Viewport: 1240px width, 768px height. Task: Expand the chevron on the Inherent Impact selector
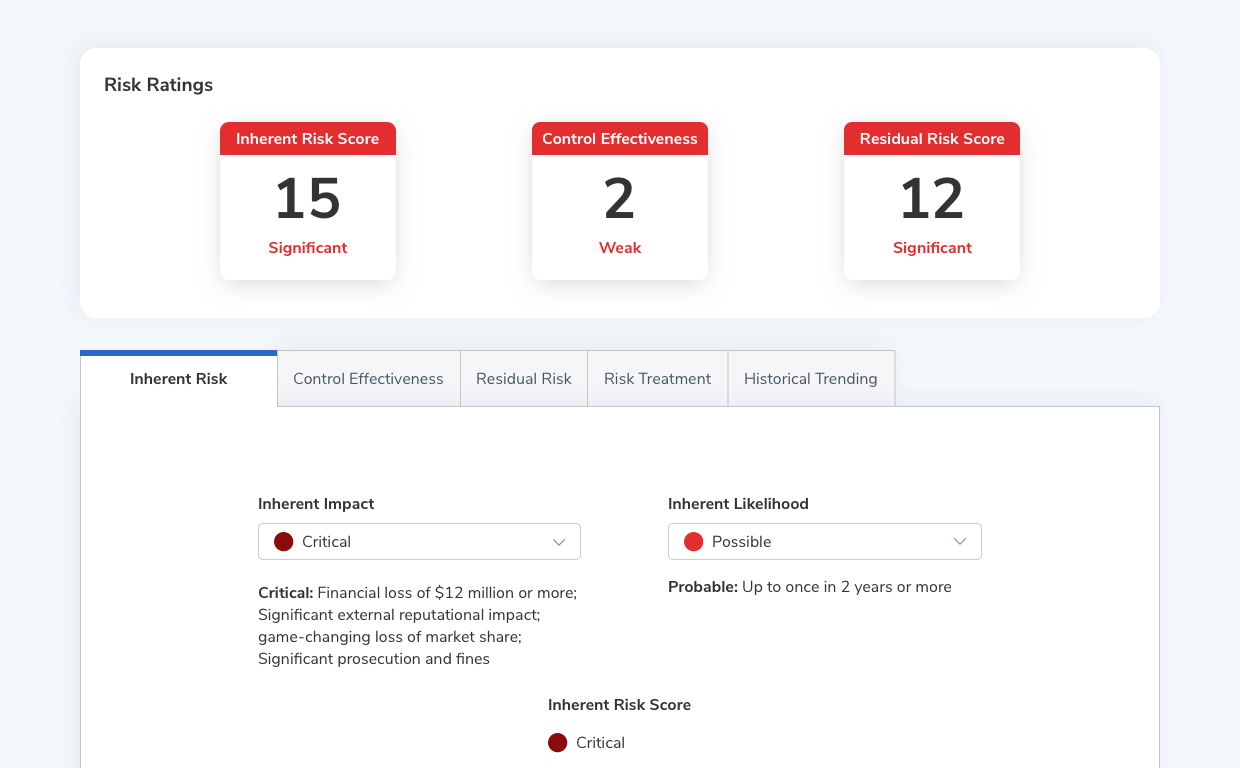(x=560, y=541)
